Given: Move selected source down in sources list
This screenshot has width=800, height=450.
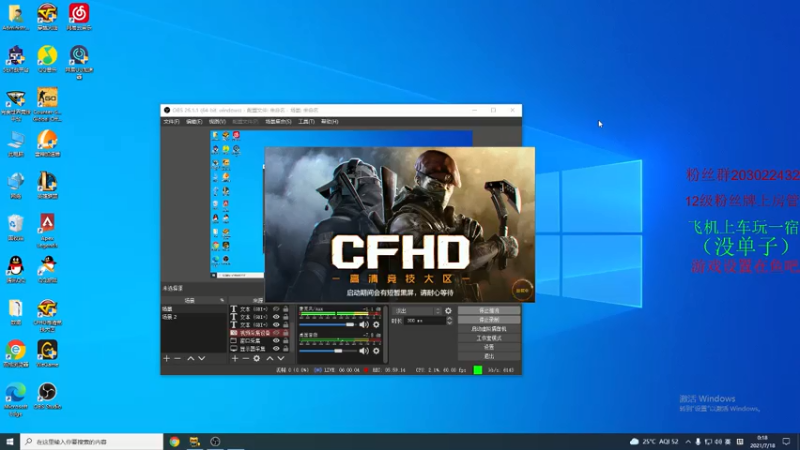Looking at the screenshot, I should click(x=281, y=359).
